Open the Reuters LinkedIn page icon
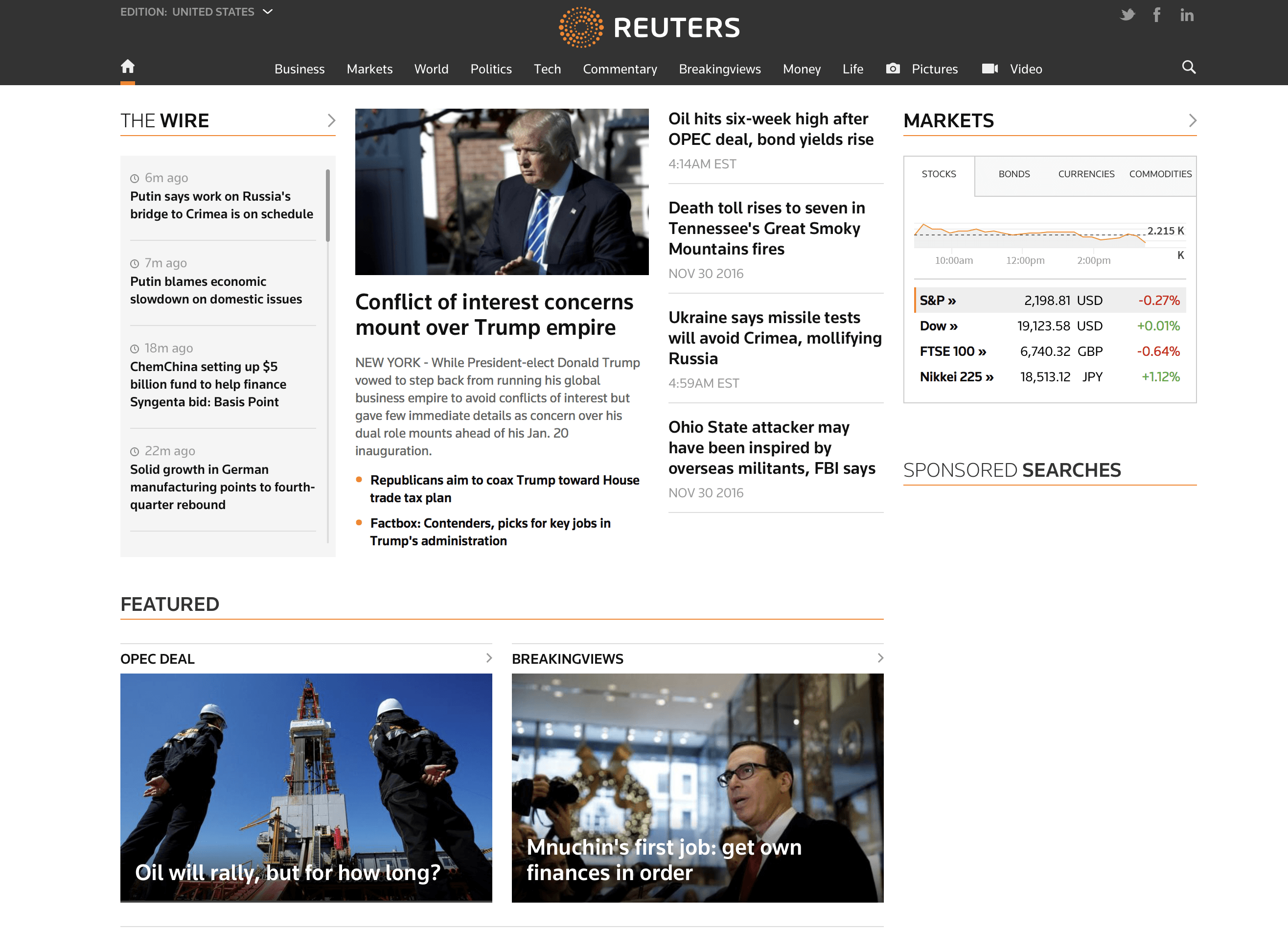Image resolution: width=1288 pixels, height=931 pixels. [x=1187, y=15]
